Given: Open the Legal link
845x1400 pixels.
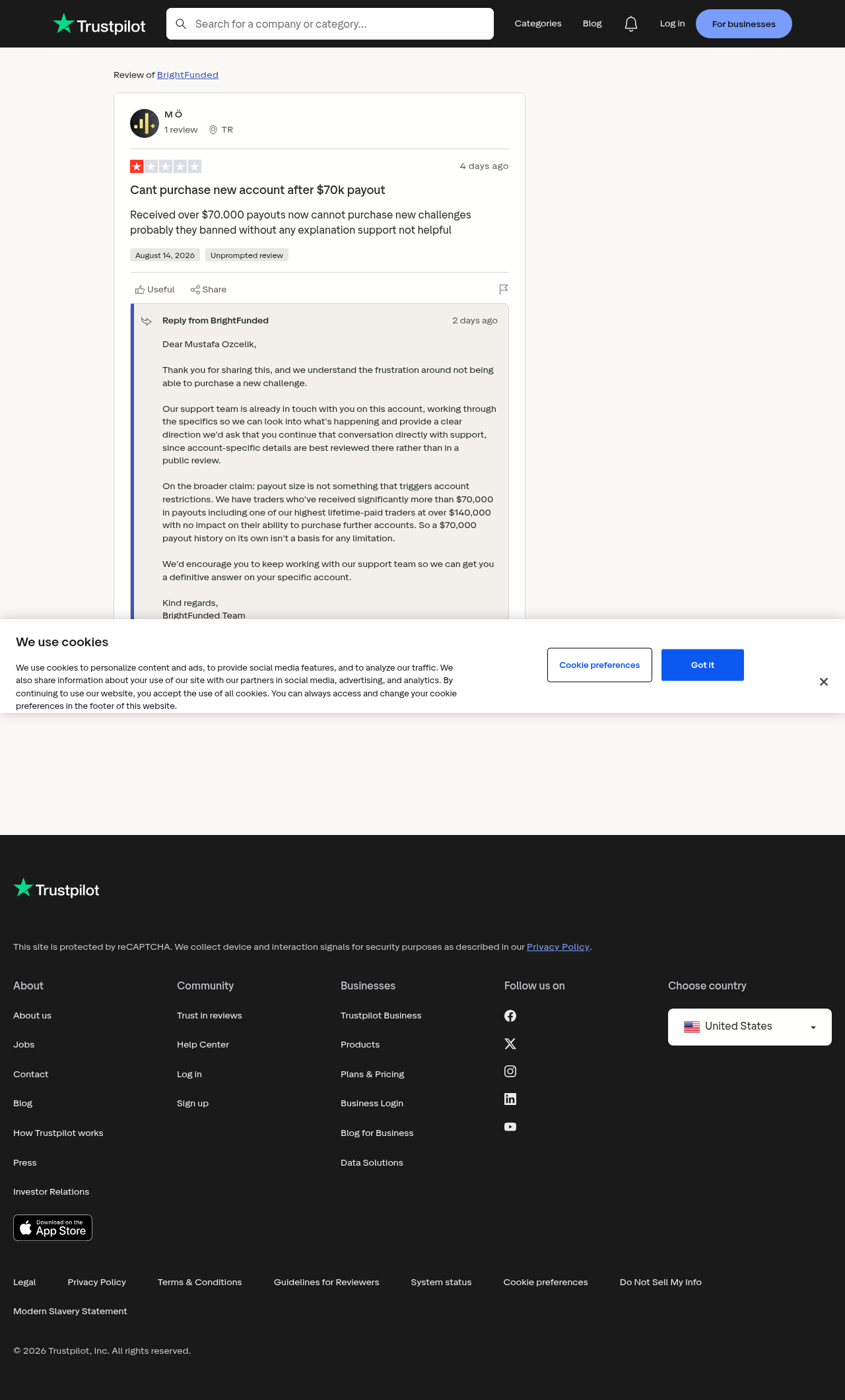Looking at the screenshot, I should (24, 1283).
